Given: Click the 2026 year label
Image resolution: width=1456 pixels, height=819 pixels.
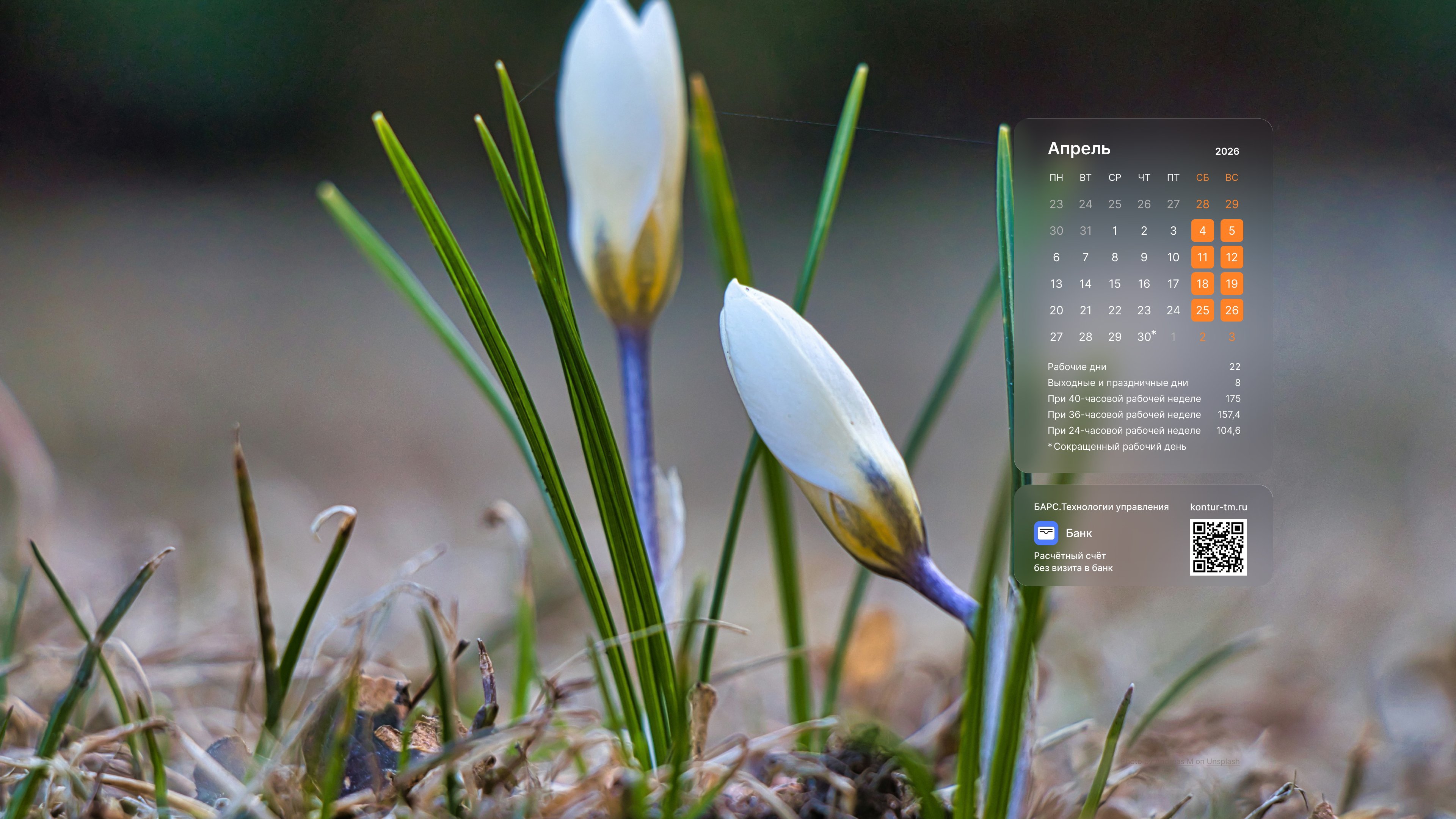Looking at the screenshot, I should 1227,152.
